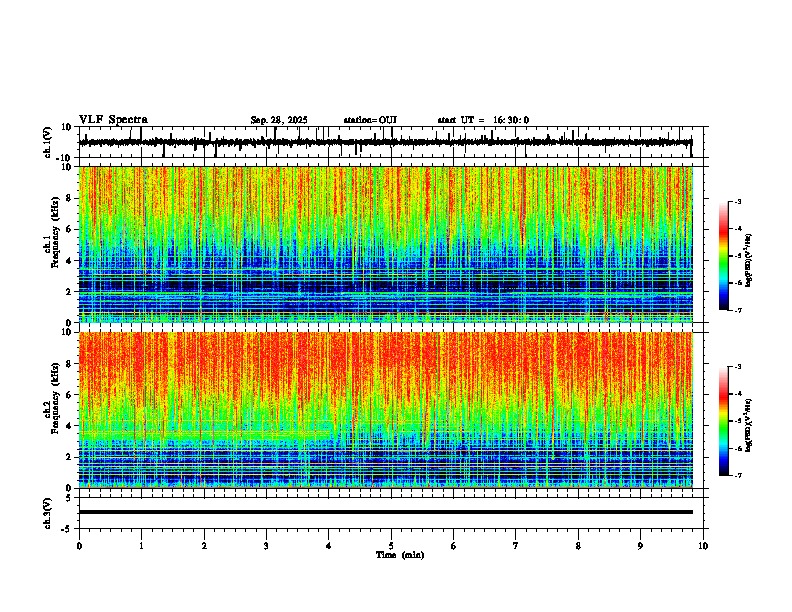Click the 'ch.1(V)' axis label
The height and width of the screenshot is (612, 792).
tap(48, 142)
